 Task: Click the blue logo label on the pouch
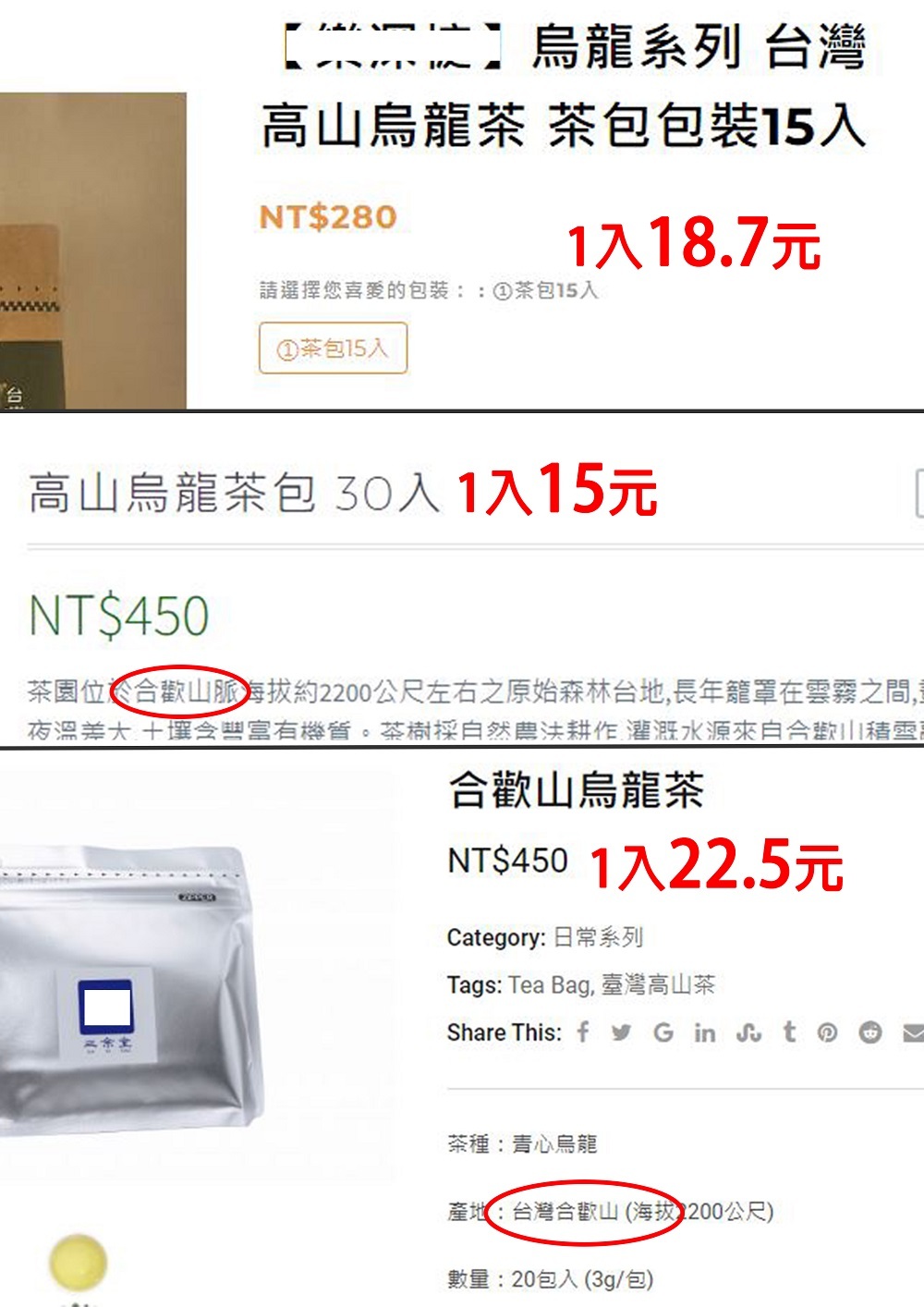click(107, 1008)
